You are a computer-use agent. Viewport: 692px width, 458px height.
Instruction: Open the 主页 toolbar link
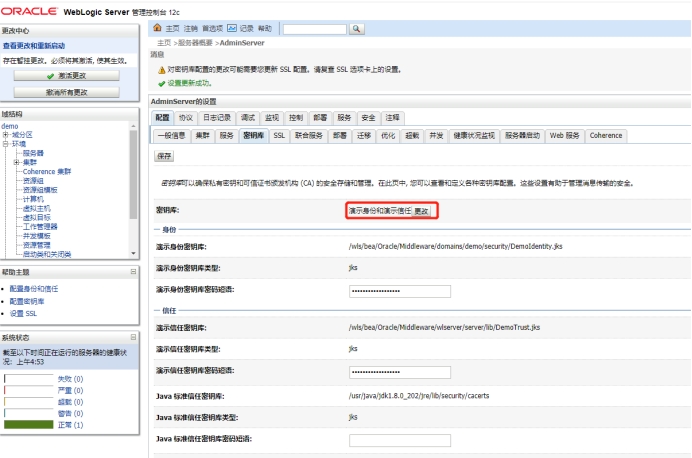(x=173, y=29)
